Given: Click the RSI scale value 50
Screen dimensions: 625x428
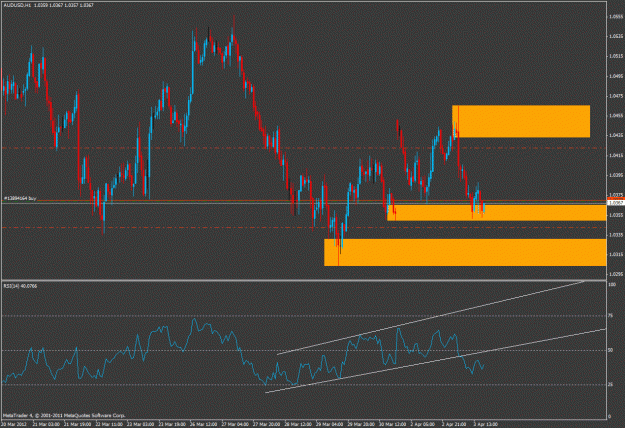Looking at the screenshot, I should tap(611, 350).
